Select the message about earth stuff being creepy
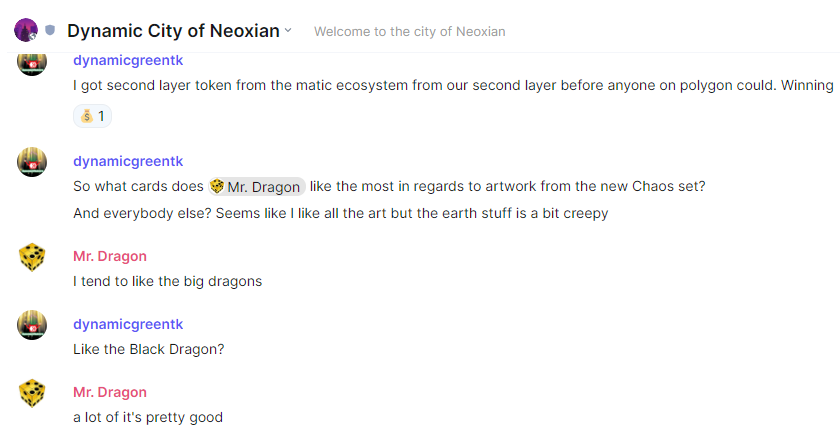The height and width of the screenshot is (436, 840). (340, 213)
